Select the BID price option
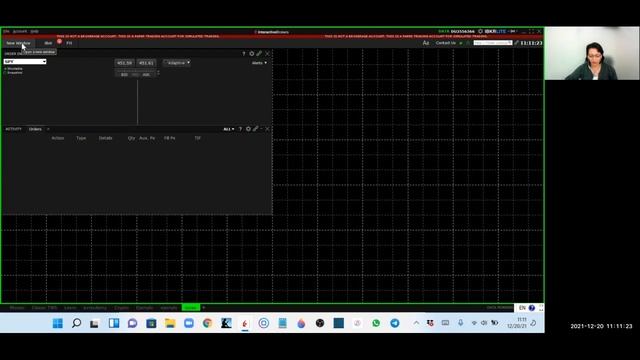 [x=124, y=75]
